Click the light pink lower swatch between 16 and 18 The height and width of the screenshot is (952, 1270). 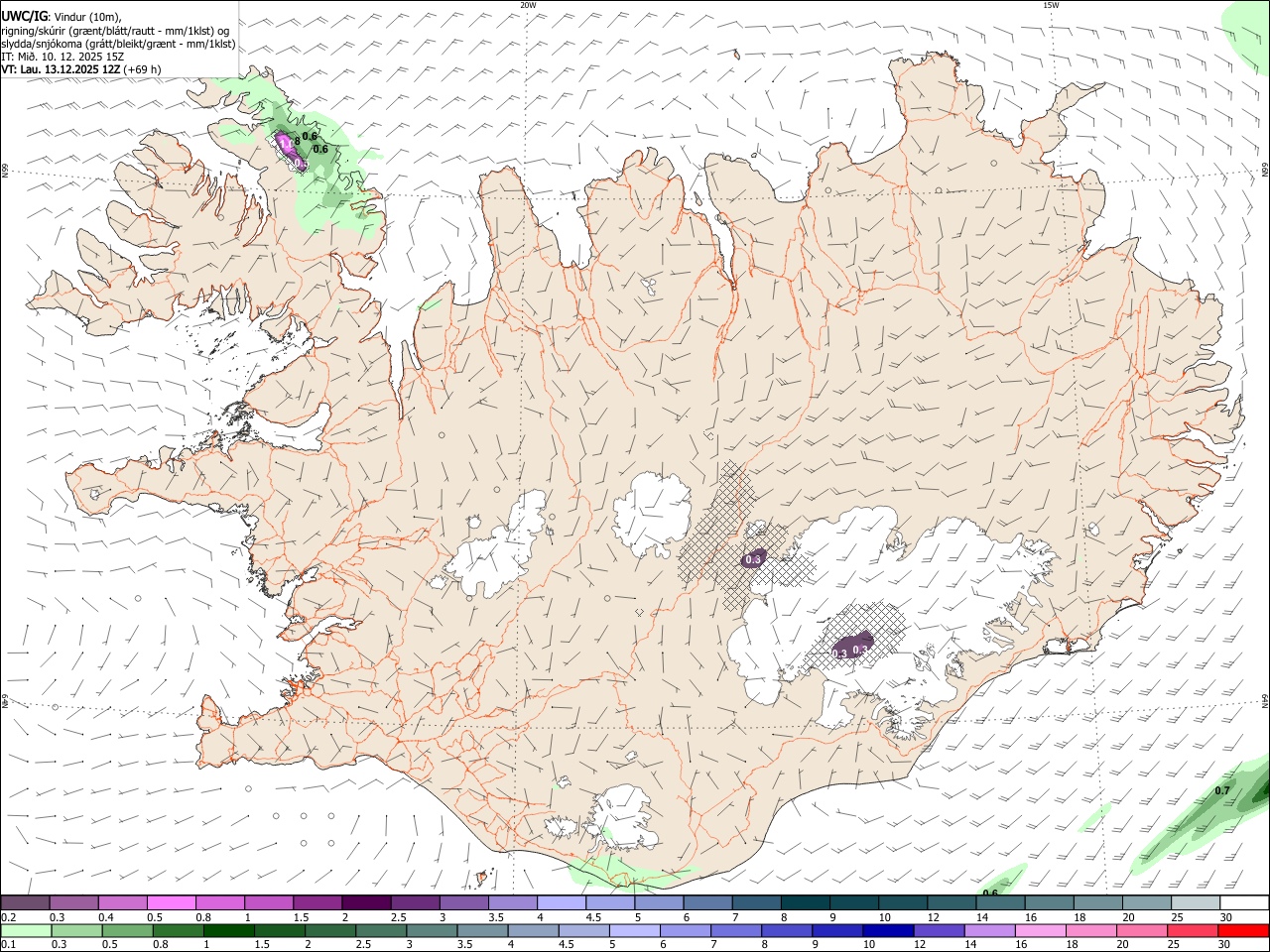tap(1039, 930)
